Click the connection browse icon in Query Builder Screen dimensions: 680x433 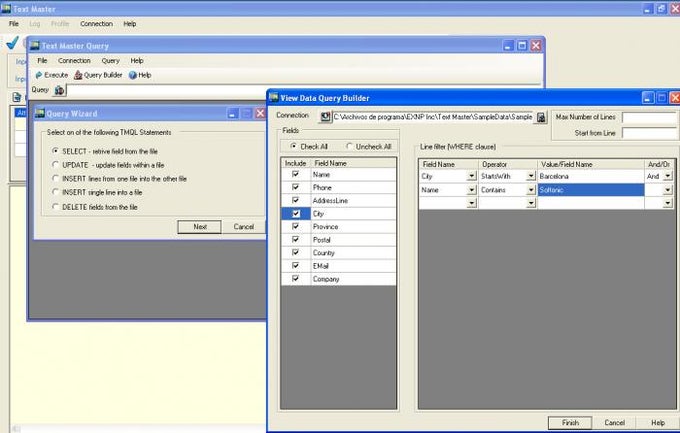click(325, 117)
